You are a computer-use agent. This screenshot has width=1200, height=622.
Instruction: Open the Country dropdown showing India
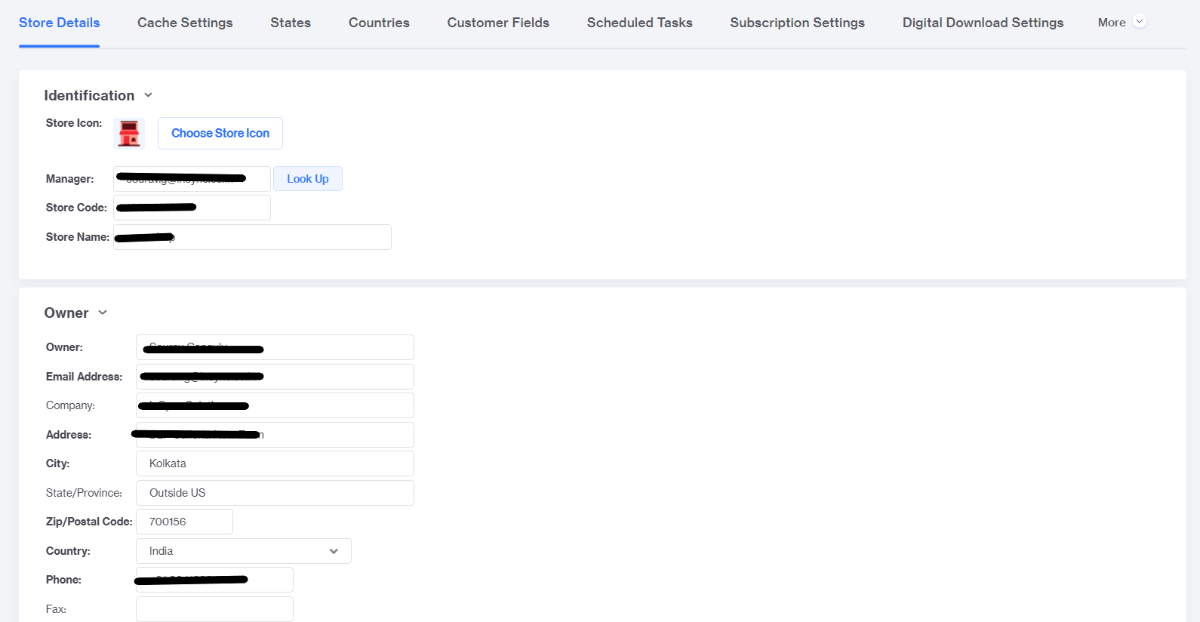(243, 551)
